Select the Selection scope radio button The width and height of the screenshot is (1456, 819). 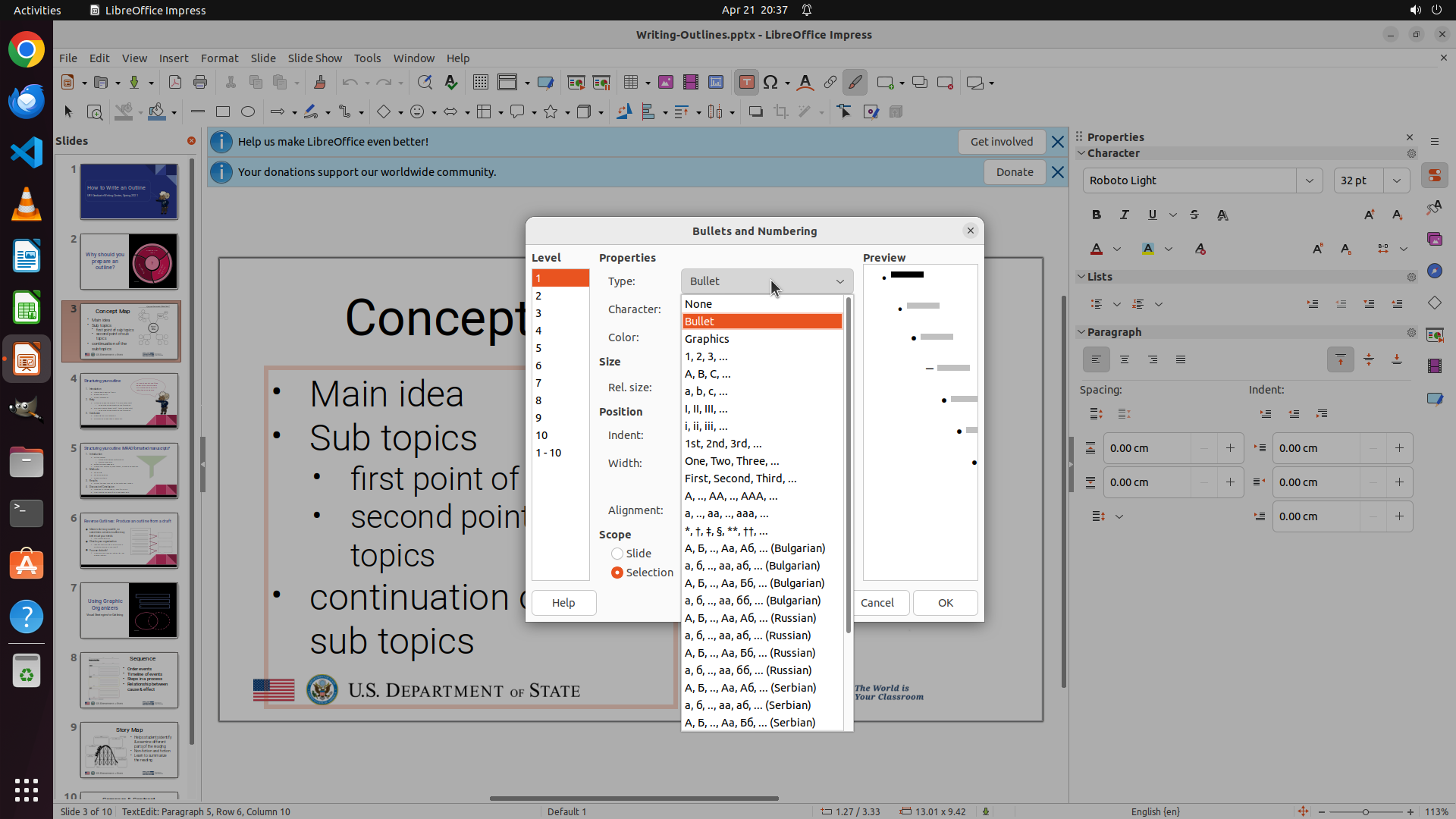617,573
